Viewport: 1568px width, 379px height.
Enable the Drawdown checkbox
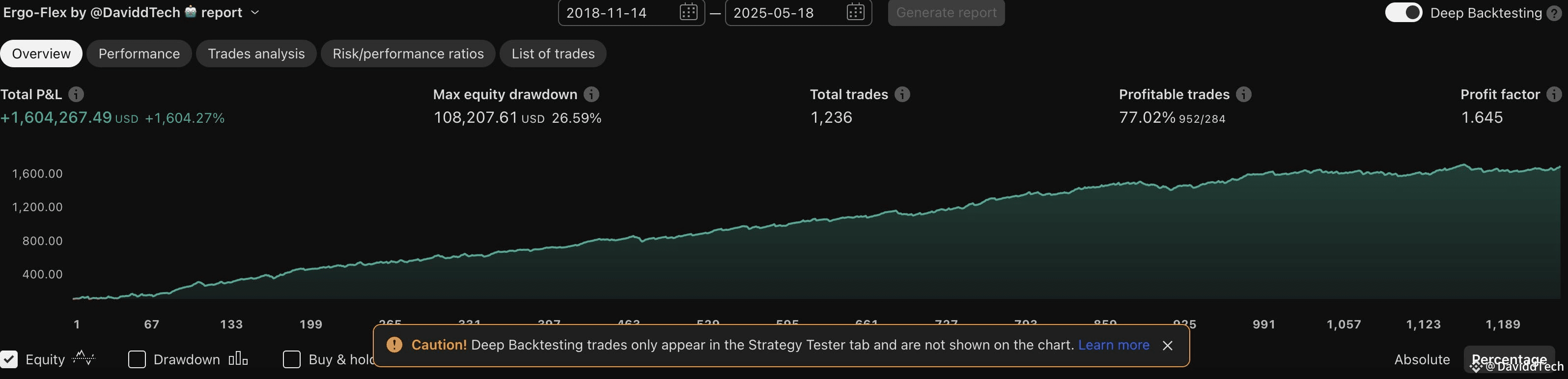click(137, 359)
